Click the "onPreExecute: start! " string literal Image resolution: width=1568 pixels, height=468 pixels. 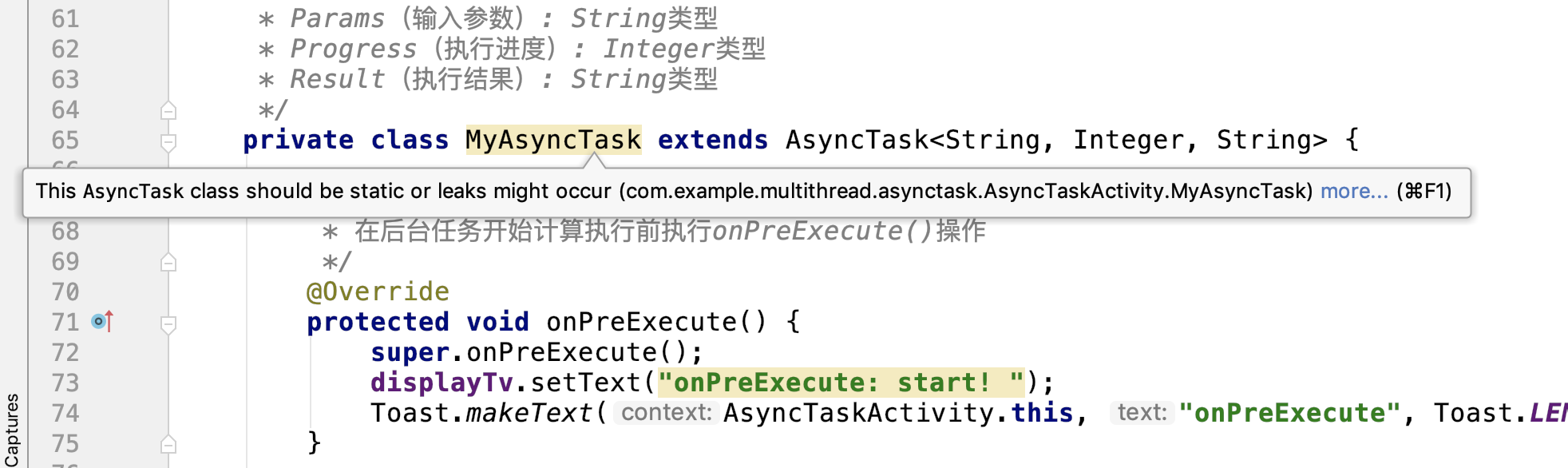coord(841,383)
